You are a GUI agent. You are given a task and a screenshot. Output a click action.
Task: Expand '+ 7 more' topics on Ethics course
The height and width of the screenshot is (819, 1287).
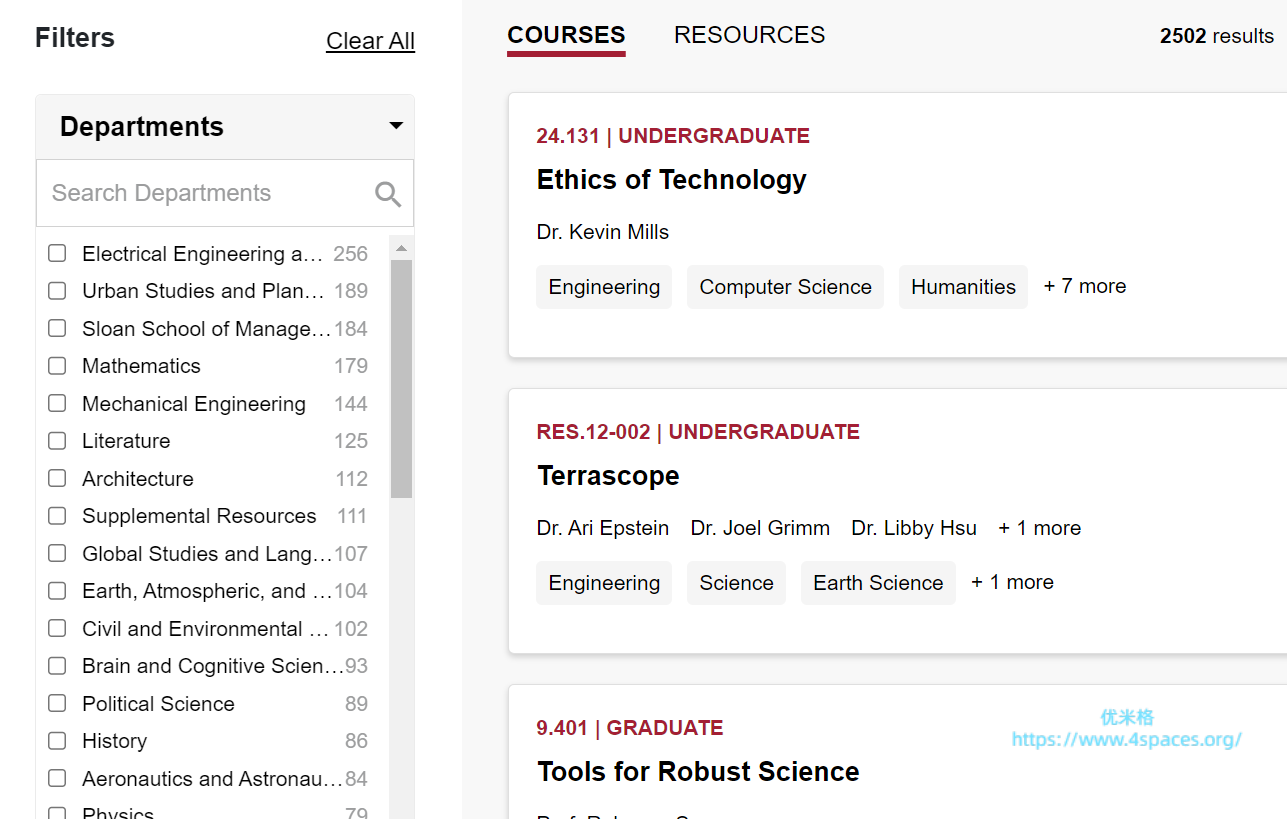pyautogui.click(x=1085, y=287)
